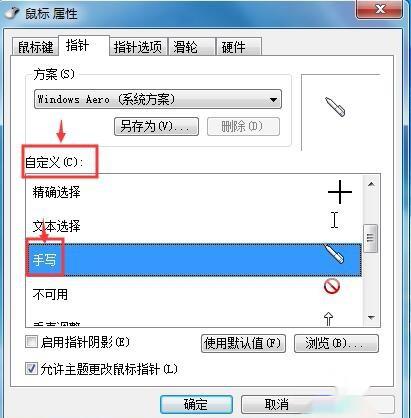Screen dimensions: 411x418
Task: Click the scroll up arrow of cursor list
Action: [371, 184]
